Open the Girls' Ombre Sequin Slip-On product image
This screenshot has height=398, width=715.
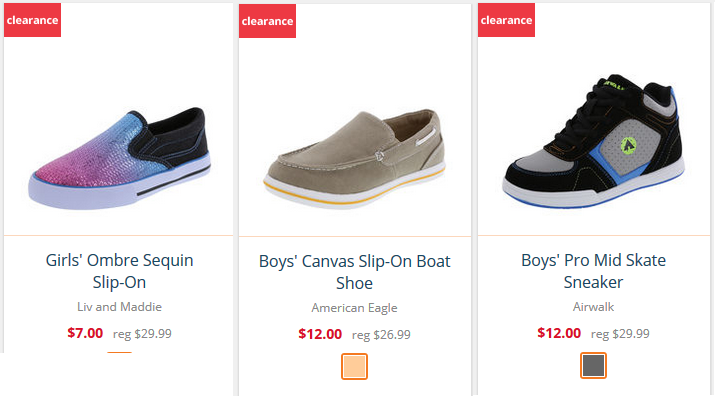click(x=119, y=158)
